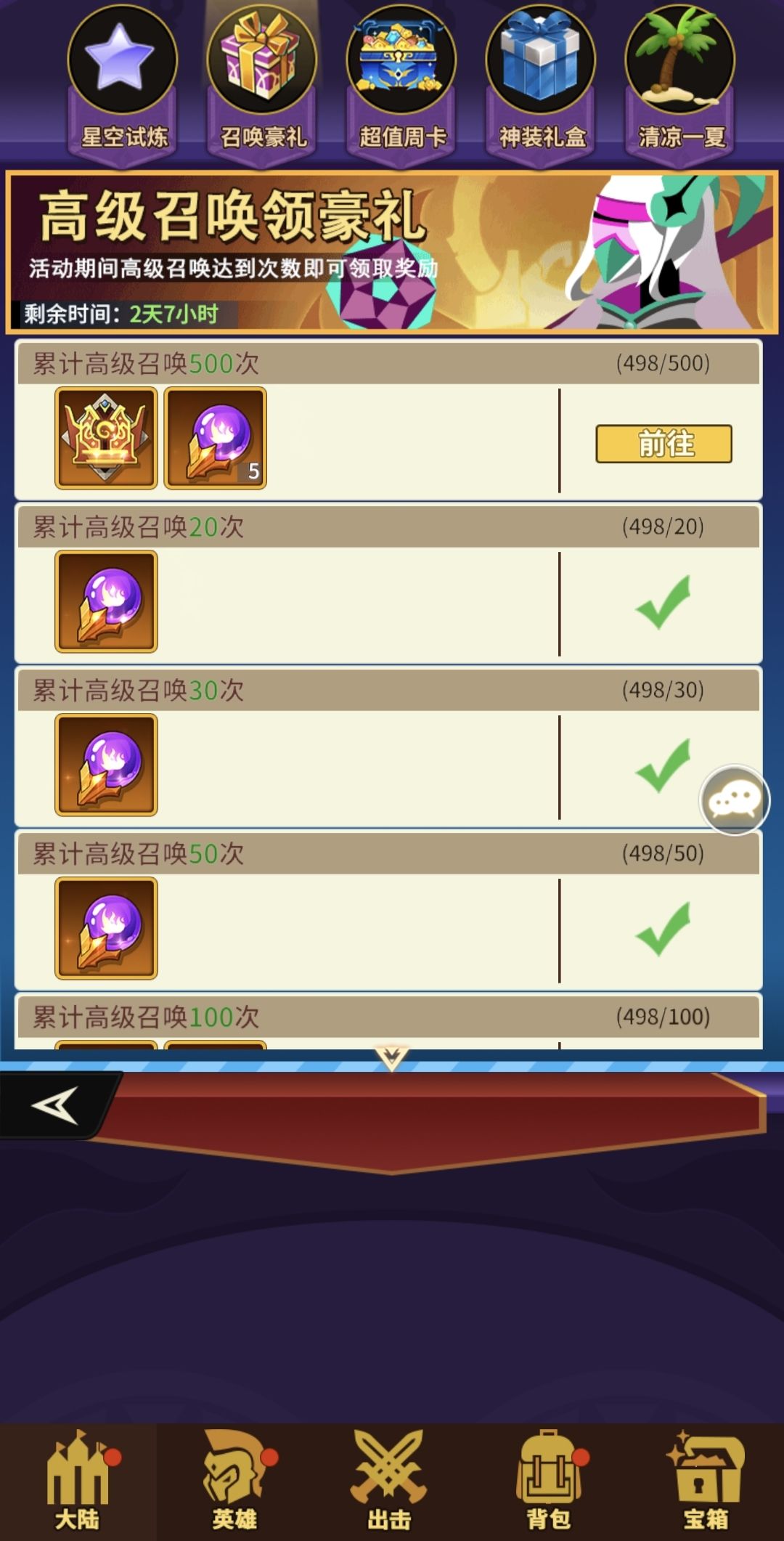784x1541 pixels.
Task: Open the 背包 backpack menu
Action: click(x=548, y=1480)
